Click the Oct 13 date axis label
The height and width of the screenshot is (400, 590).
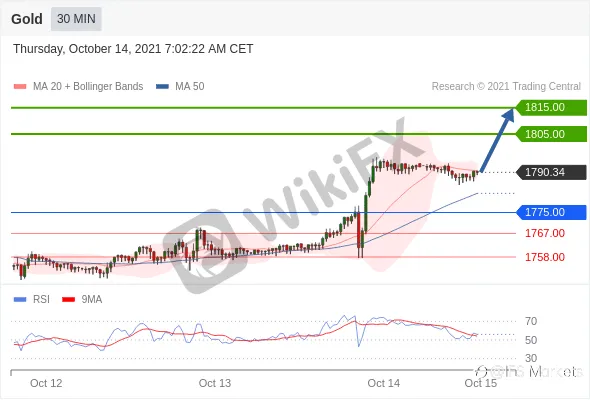tap(215, 383)
